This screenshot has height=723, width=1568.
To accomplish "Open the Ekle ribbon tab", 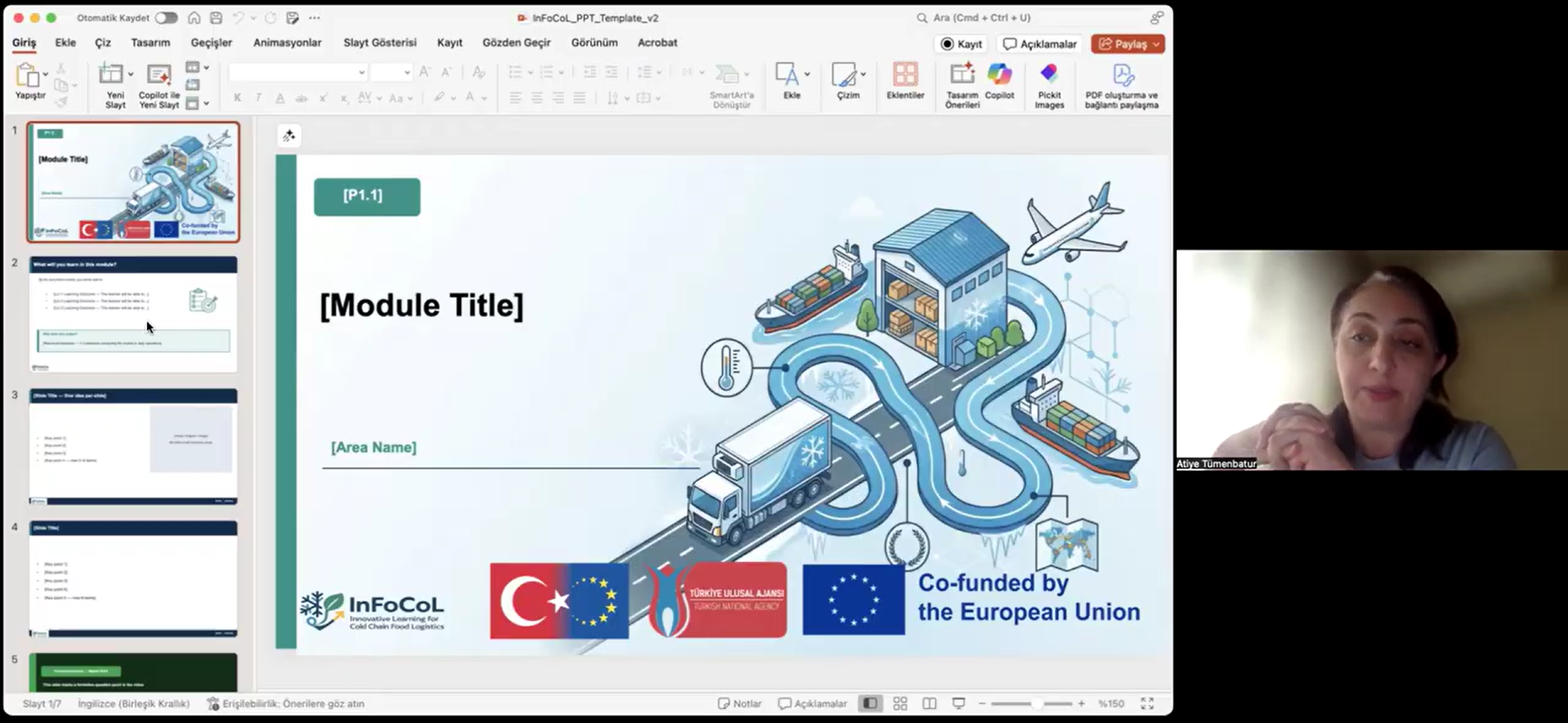I will (x=65, y=42).
